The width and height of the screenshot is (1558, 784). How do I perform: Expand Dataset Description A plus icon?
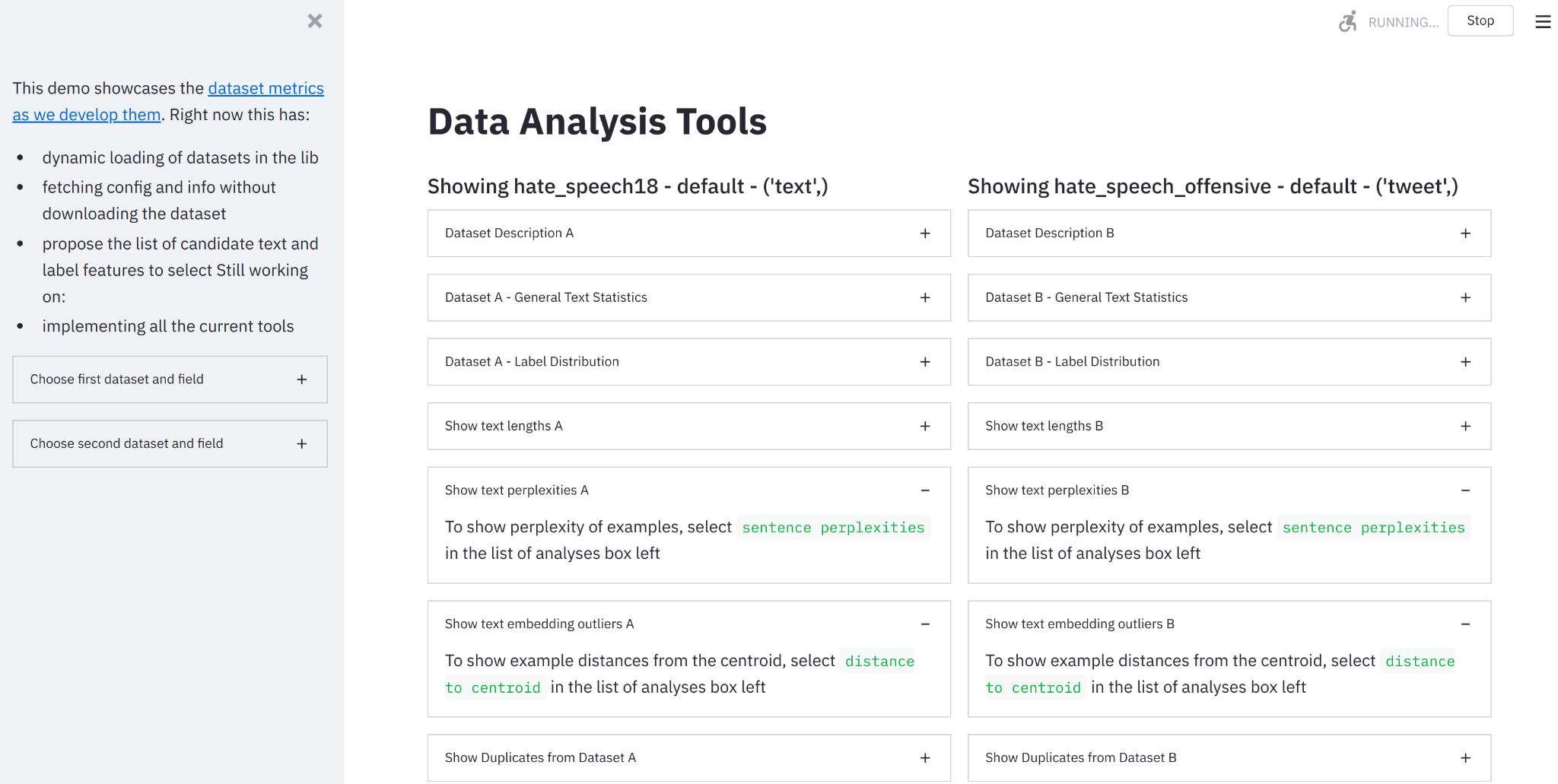[x=925, y=233]
